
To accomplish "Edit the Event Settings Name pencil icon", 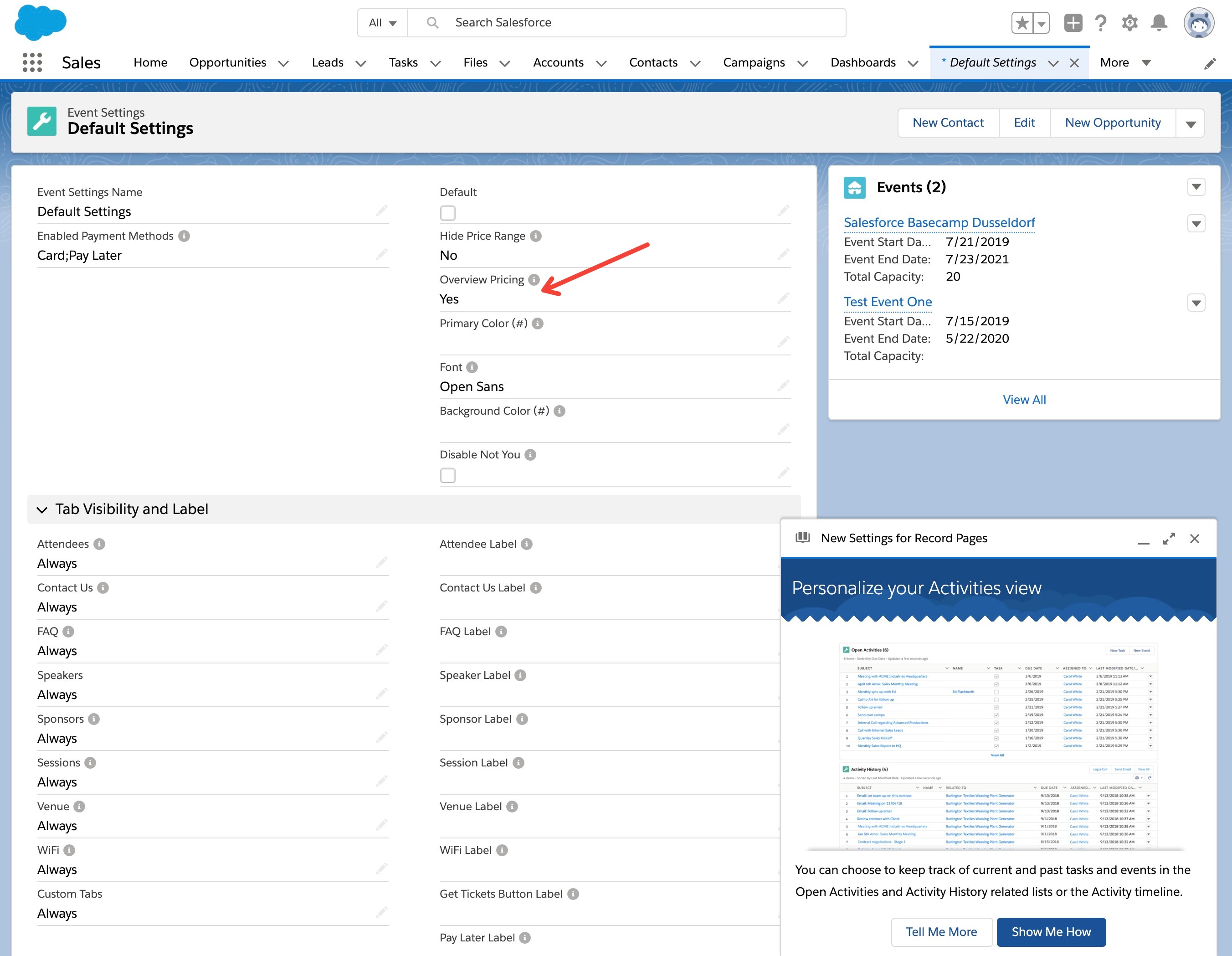I will click(x=382, y=211).
